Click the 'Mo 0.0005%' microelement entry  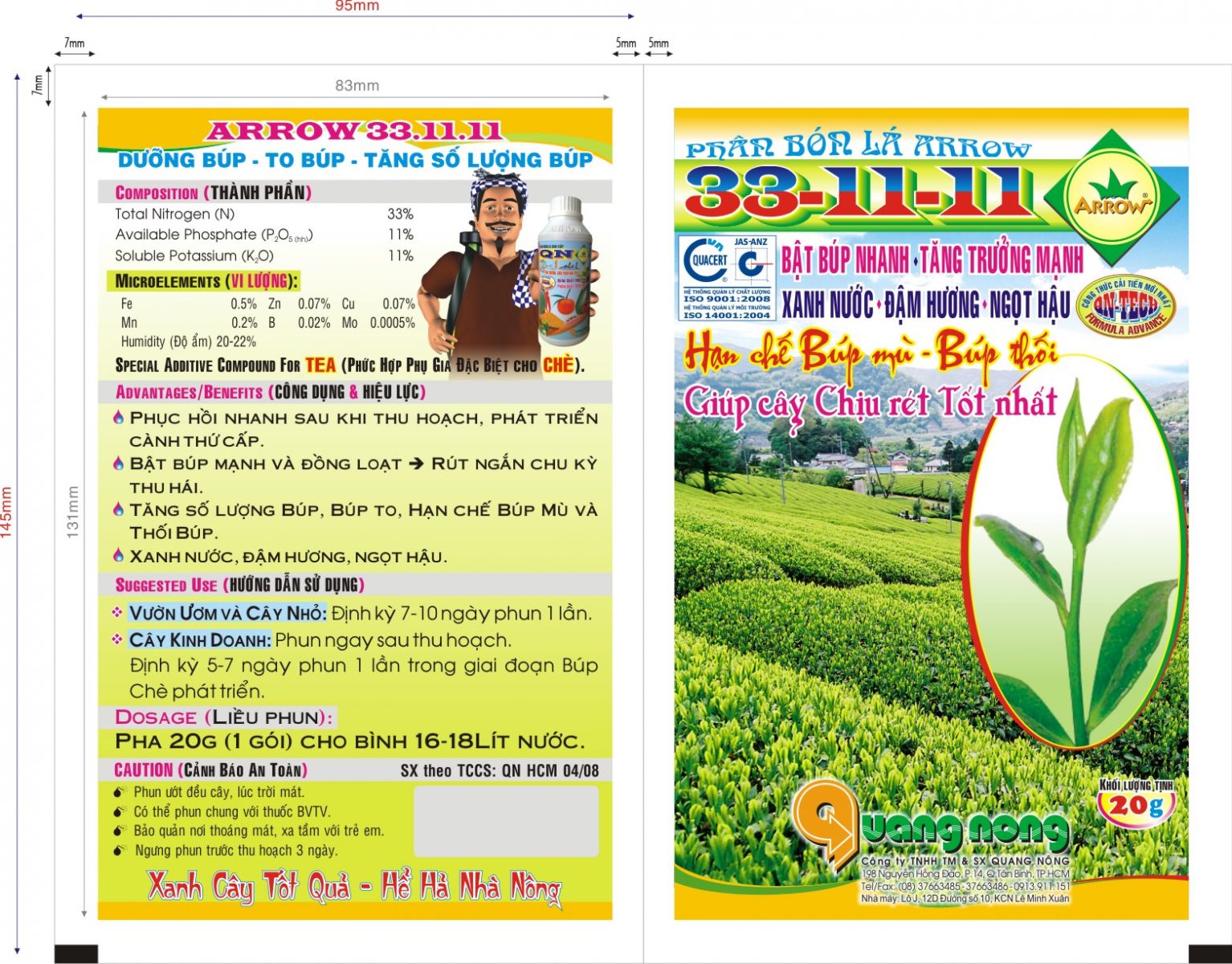[x=378, y=323]
